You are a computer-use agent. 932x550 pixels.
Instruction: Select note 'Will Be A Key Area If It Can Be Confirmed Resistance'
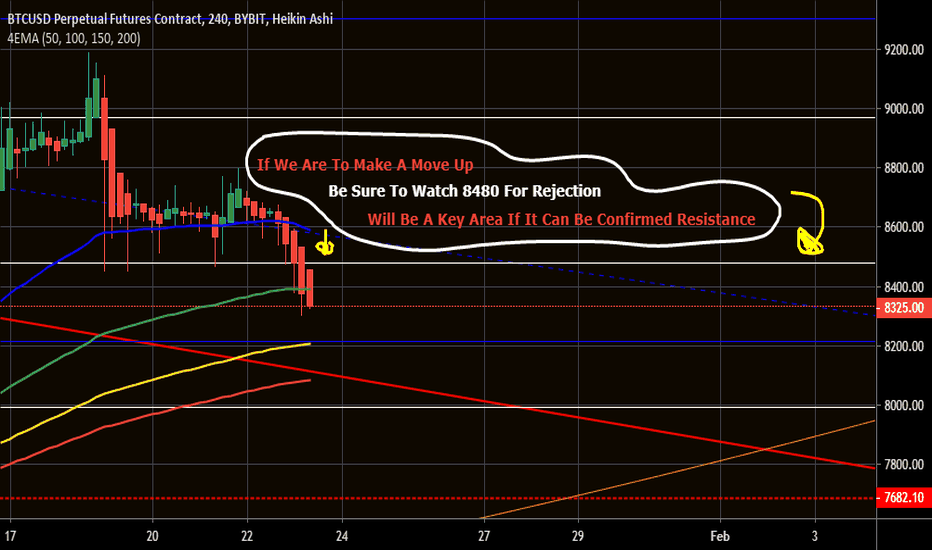(x=561, y=219)
